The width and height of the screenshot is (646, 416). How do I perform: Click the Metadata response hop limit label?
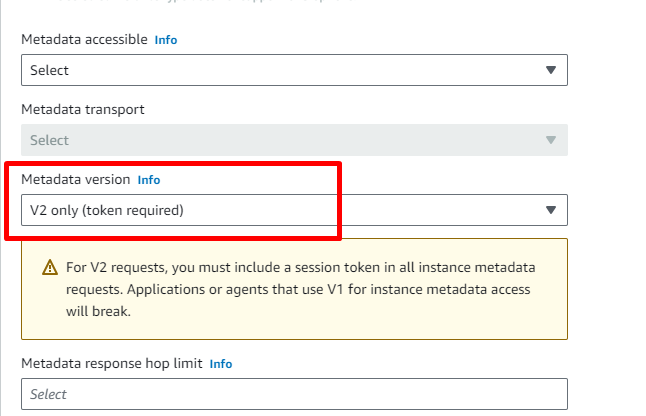click(111, 364)
